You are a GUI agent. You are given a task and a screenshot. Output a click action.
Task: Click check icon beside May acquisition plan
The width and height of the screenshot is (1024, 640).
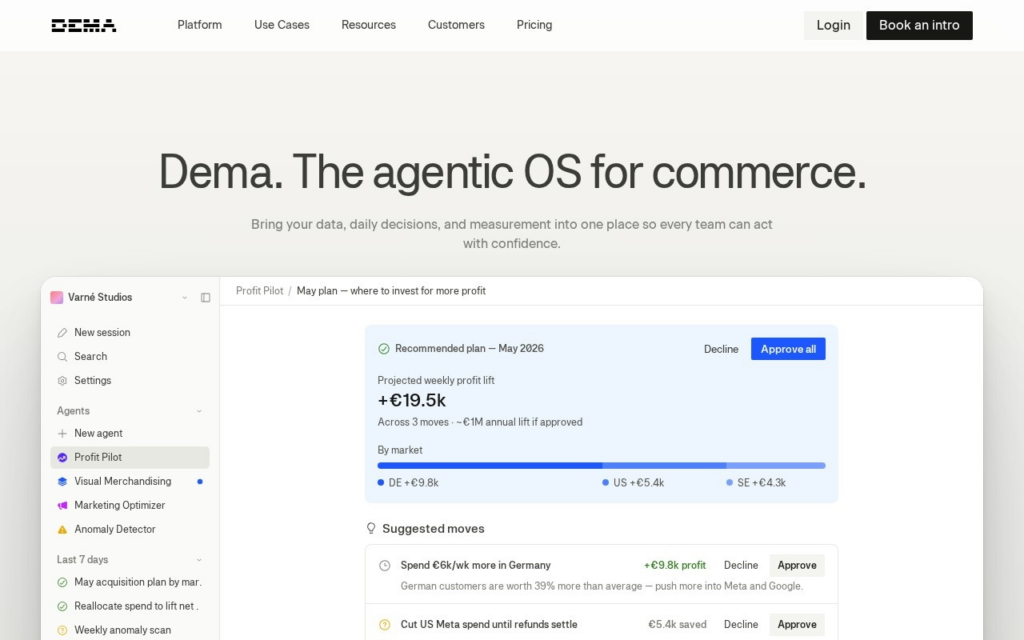pos(62,583)
